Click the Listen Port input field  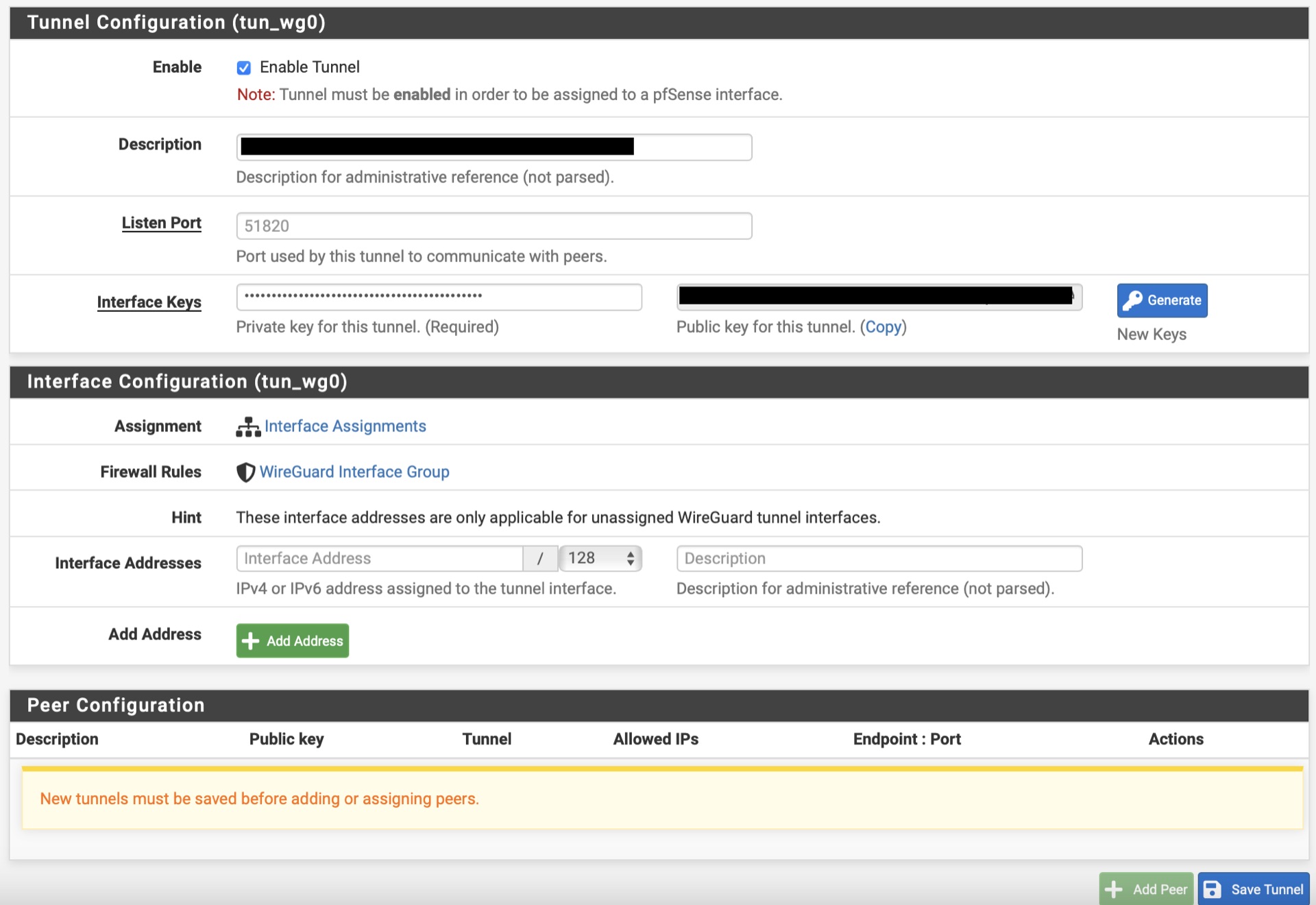click(x=493, y=226)
